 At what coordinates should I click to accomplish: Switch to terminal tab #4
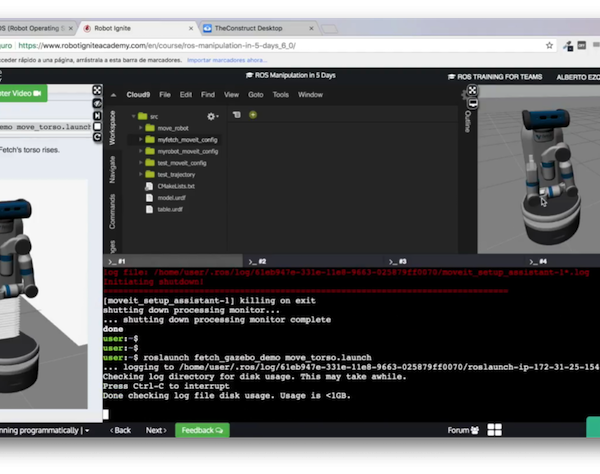[x=562, y=261]
